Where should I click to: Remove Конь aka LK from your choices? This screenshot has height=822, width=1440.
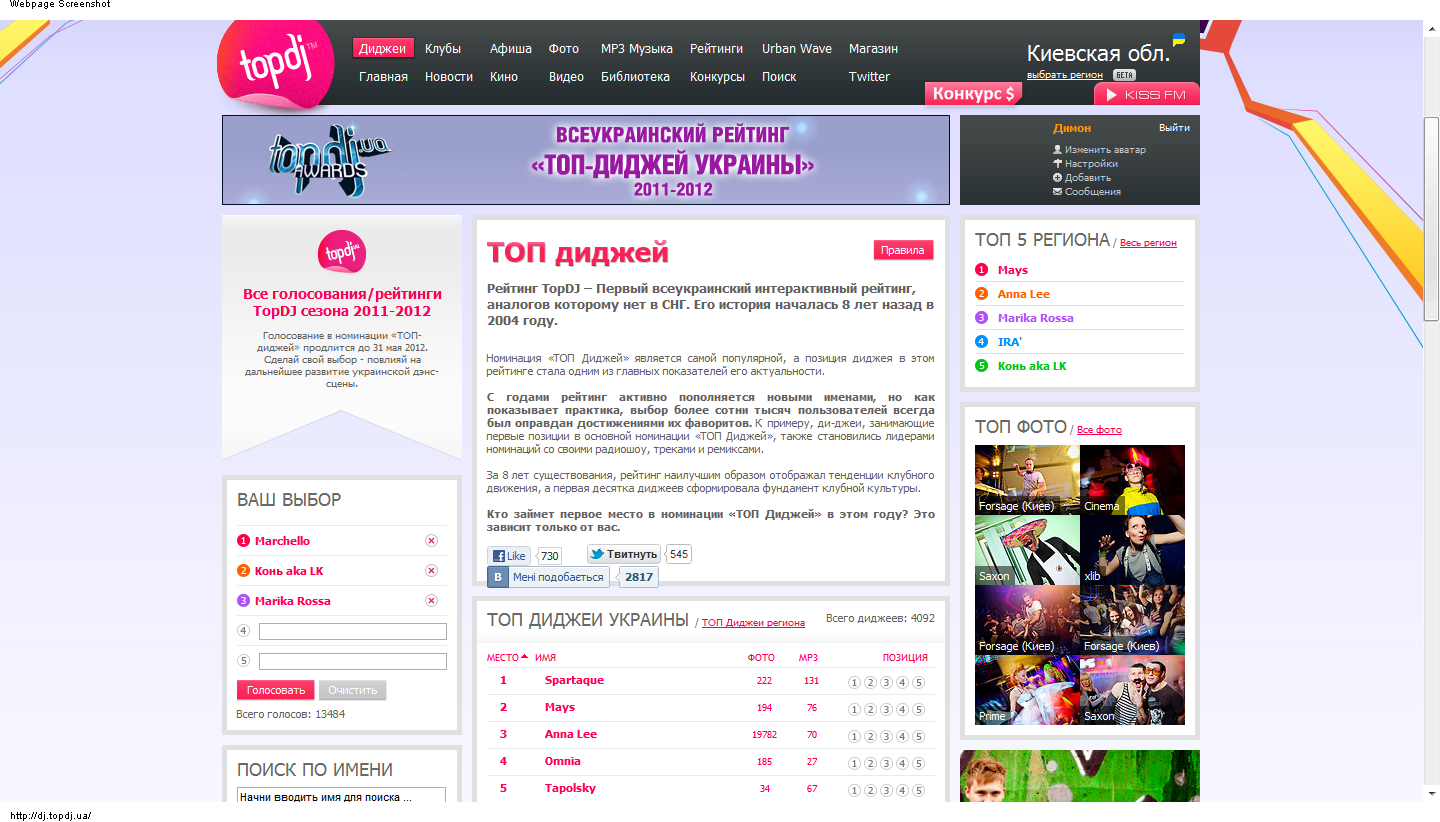click(431, 571)
